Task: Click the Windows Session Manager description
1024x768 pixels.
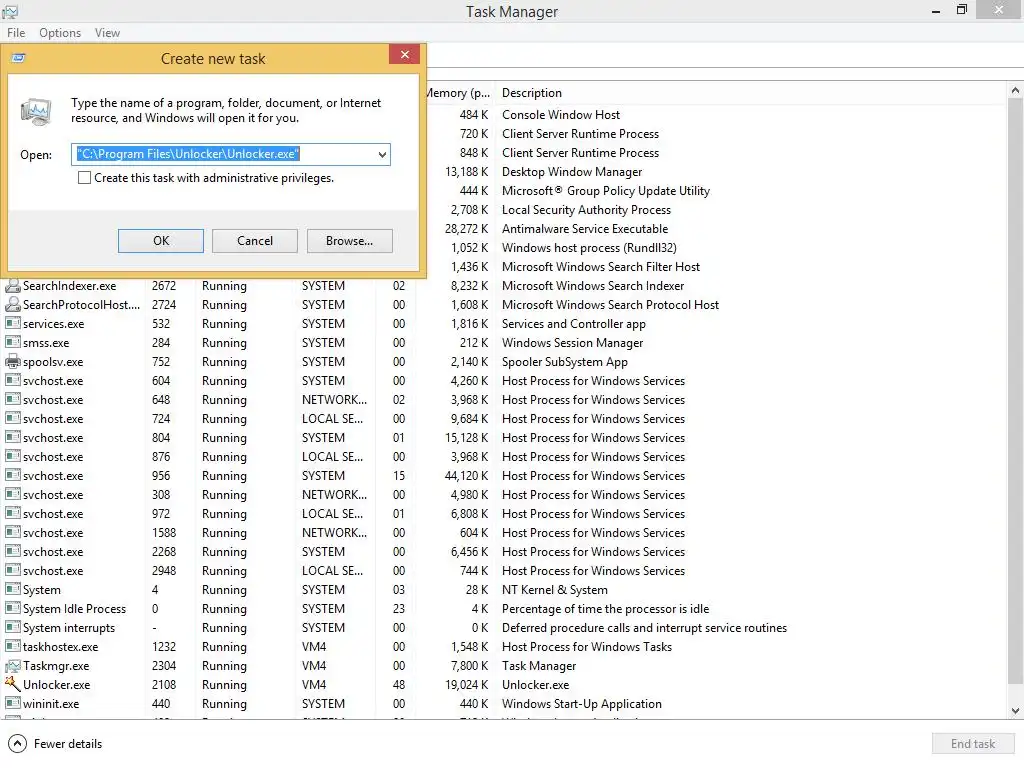Action: [572, 343]
